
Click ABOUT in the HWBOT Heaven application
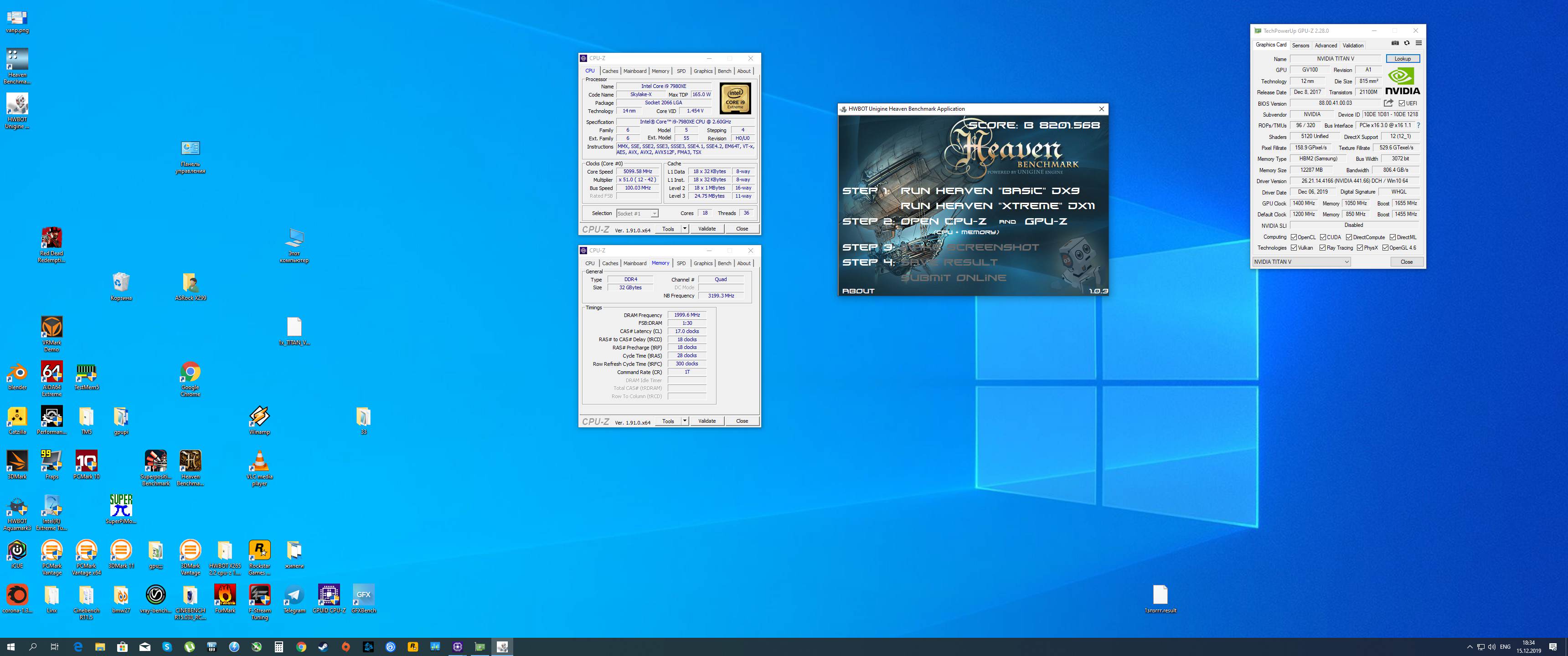pyautogui.click(x=858, y=291)
